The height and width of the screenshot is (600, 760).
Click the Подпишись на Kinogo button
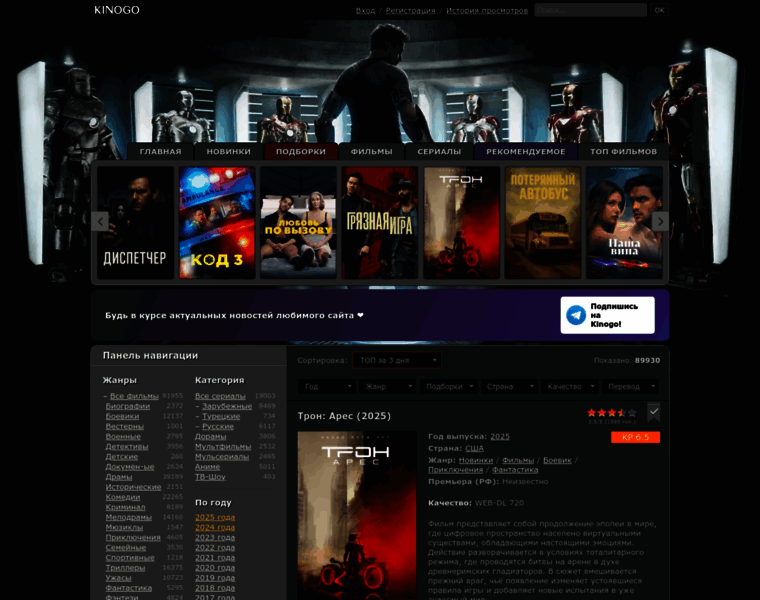click(607, 315)
